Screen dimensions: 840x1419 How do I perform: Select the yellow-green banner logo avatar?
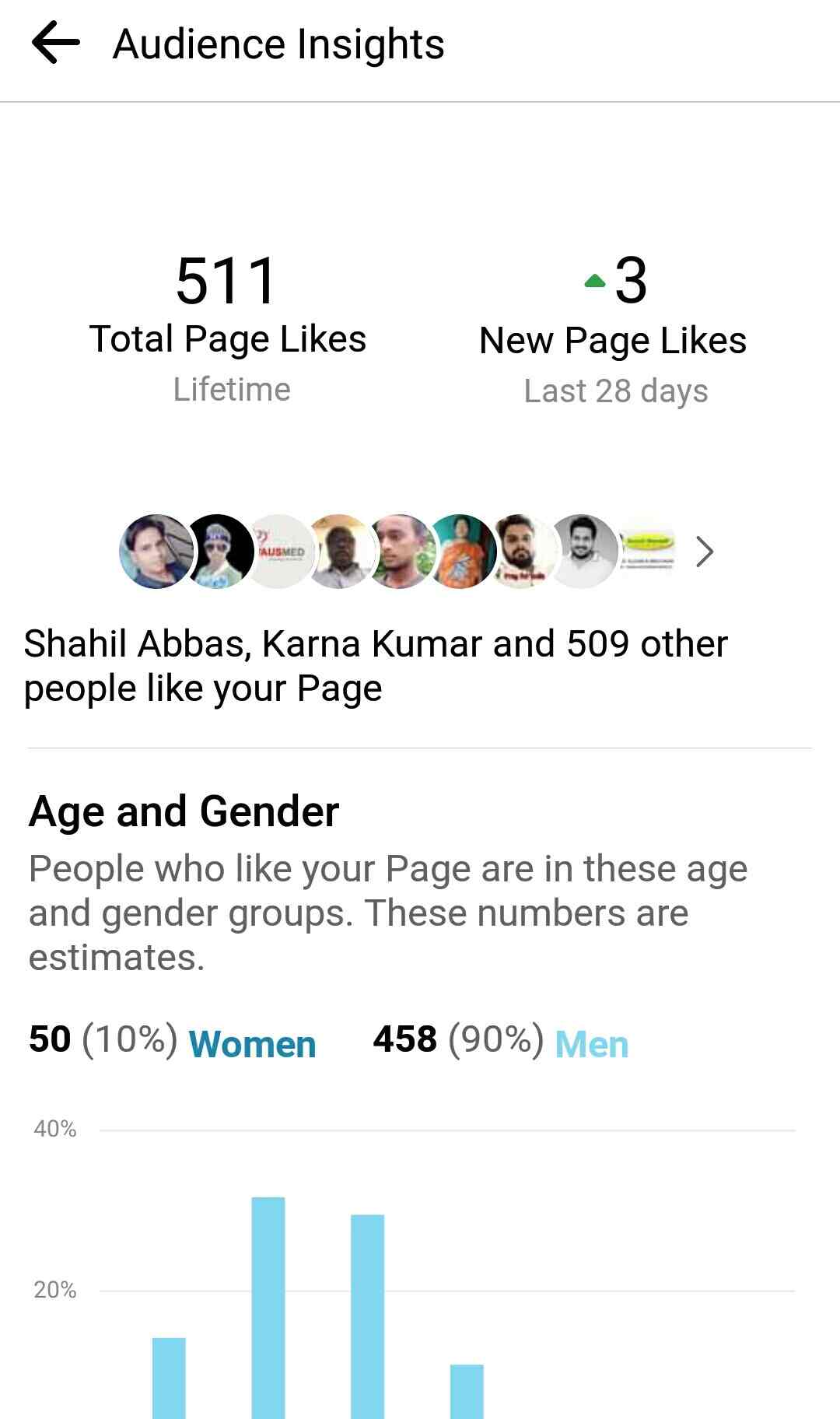645,552
